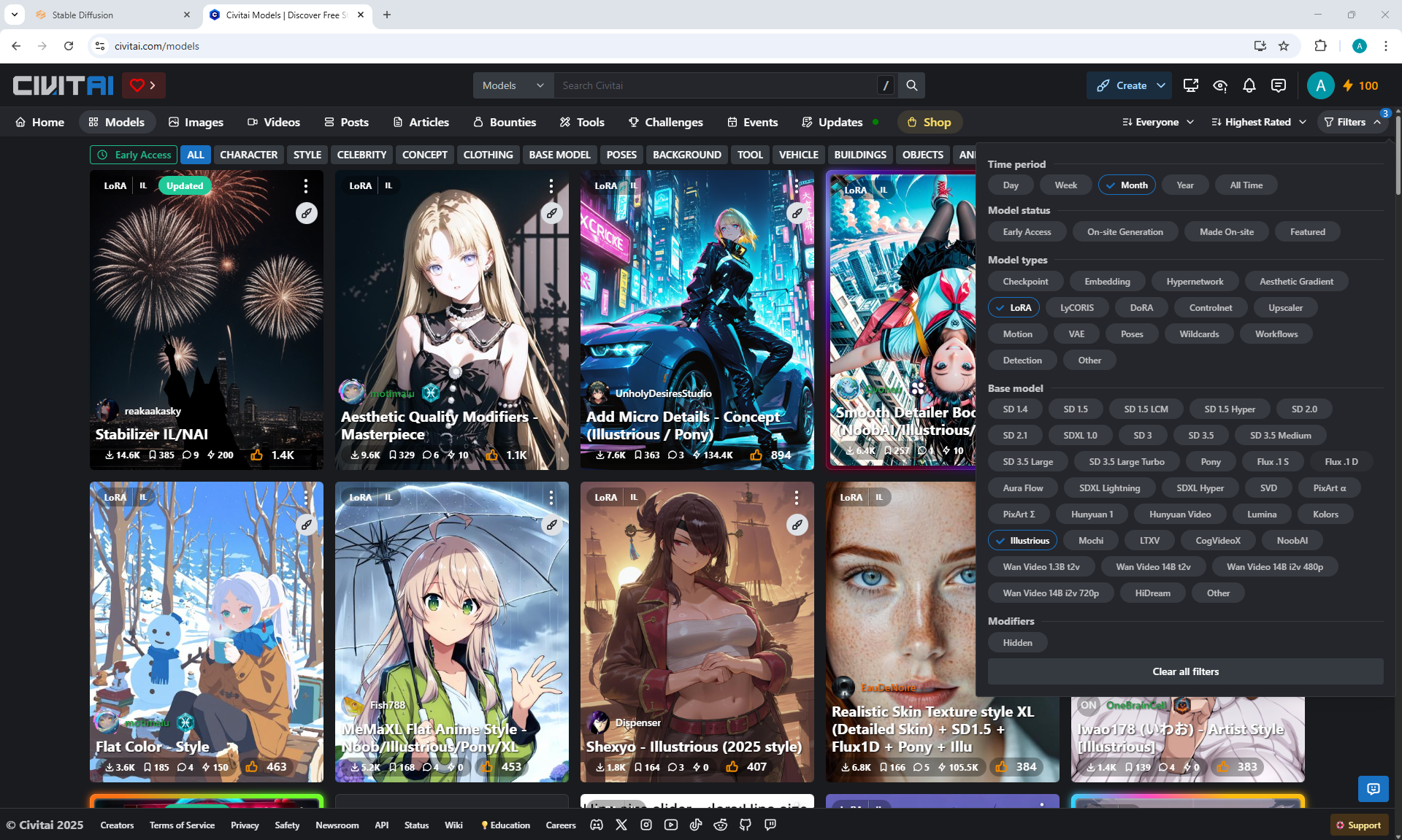Expand the Highest Rated sort dropdown
The image size is (1402, 840).
coord(1258,122)
